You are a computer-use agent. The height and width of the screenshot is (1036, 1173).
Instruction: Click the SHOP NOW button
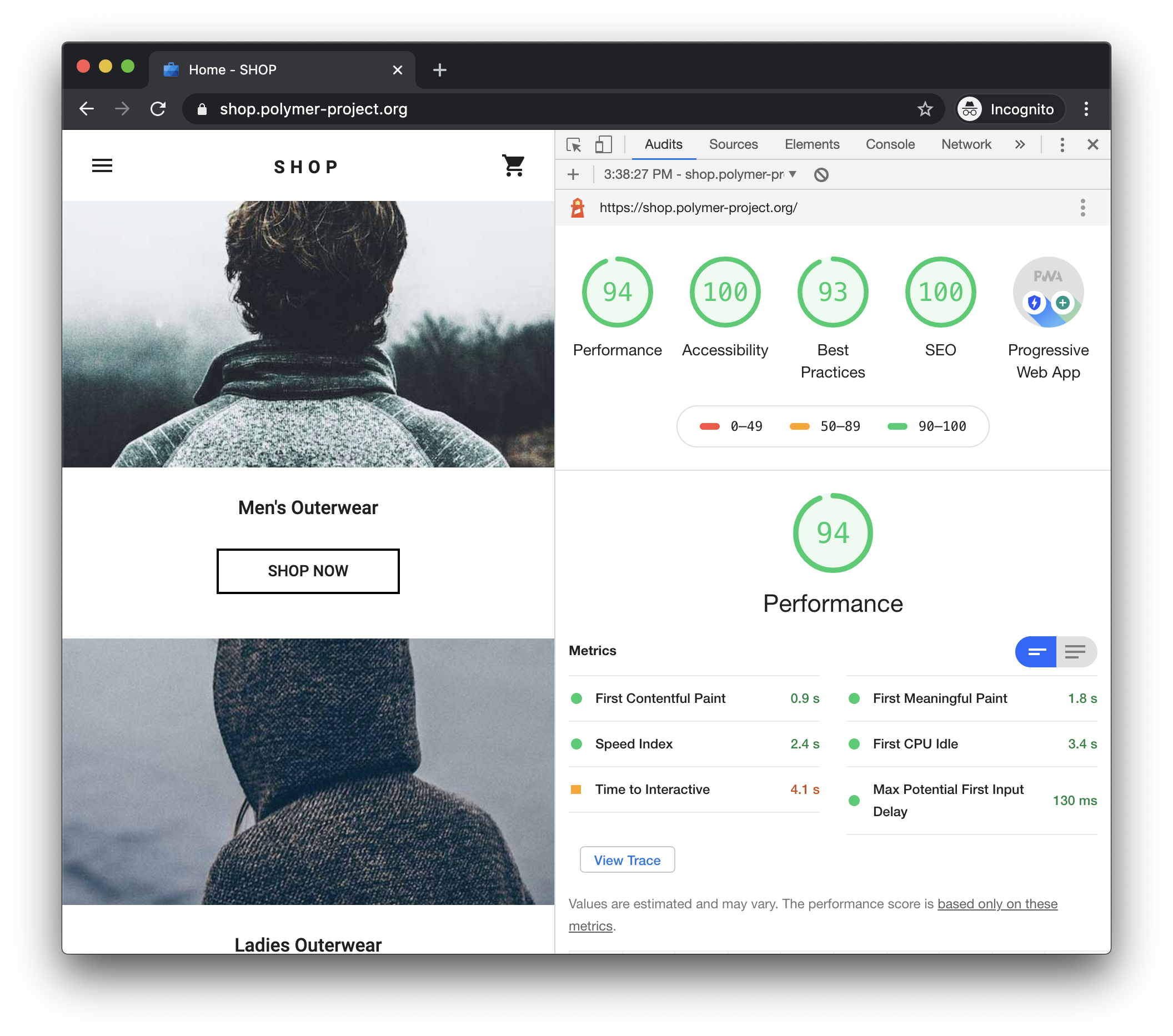tap(307, 570)
